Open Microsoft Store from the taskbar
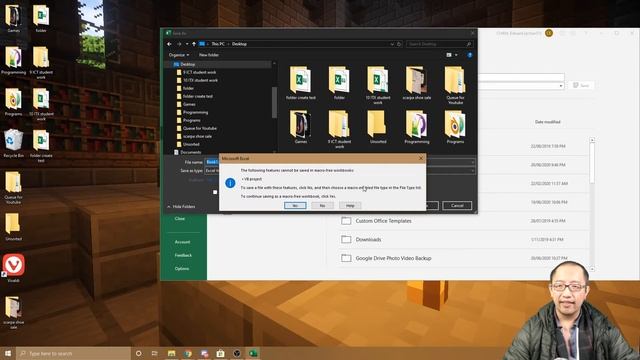The width and height of the screenshot is (640, 360). 220,353
